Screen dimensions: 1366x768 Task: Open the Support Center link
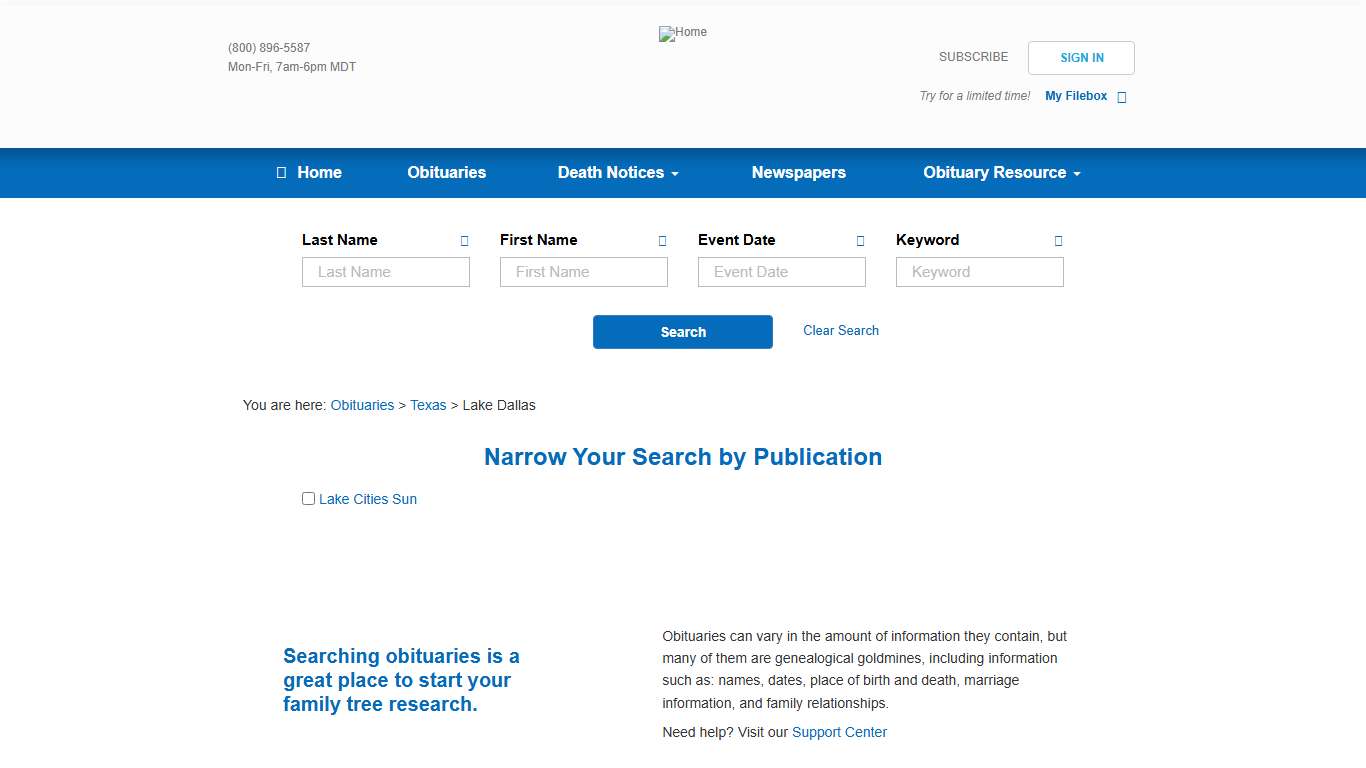coord(839,732)
